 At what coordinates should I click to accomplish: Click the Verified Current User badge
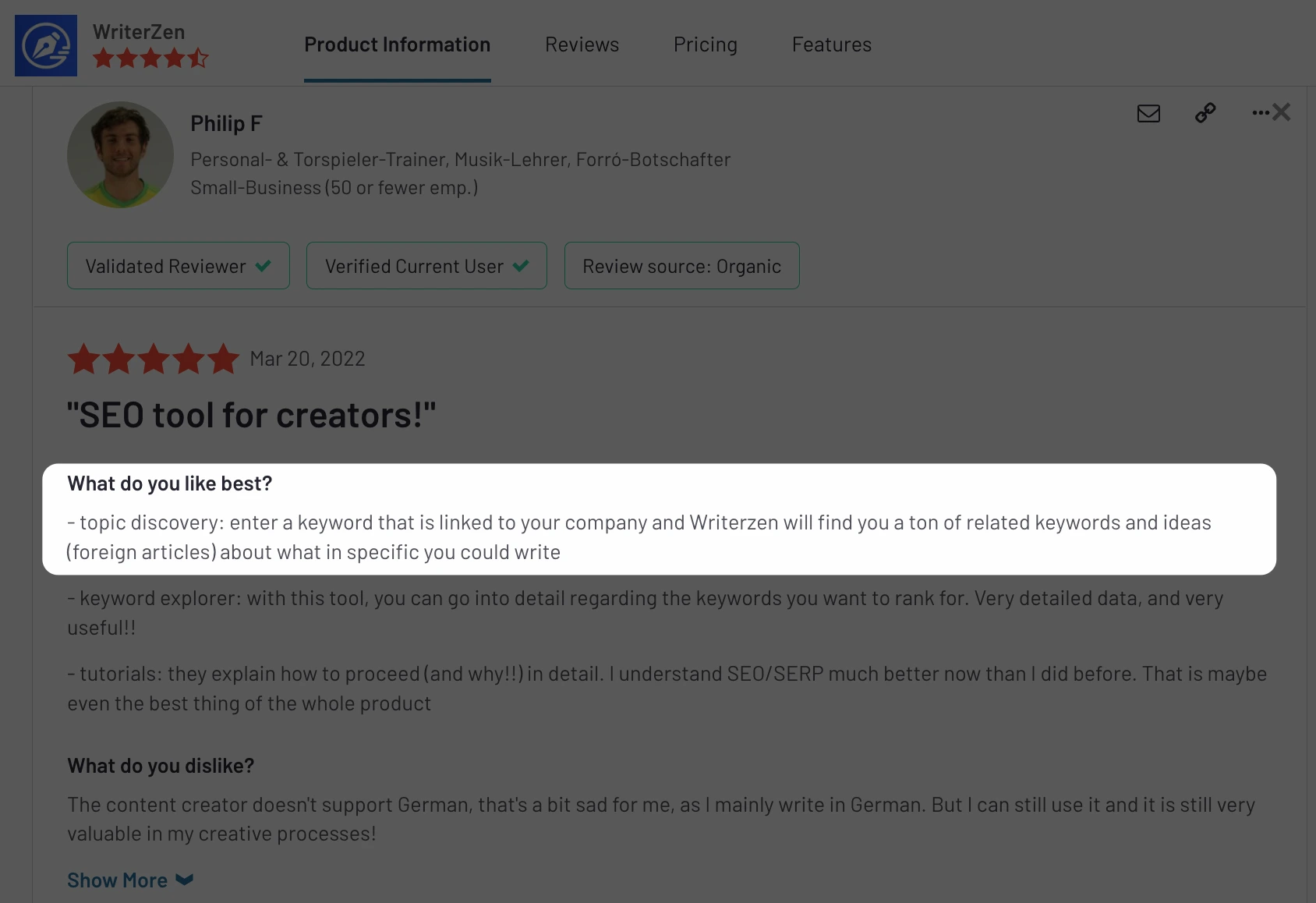coord(426,266)
